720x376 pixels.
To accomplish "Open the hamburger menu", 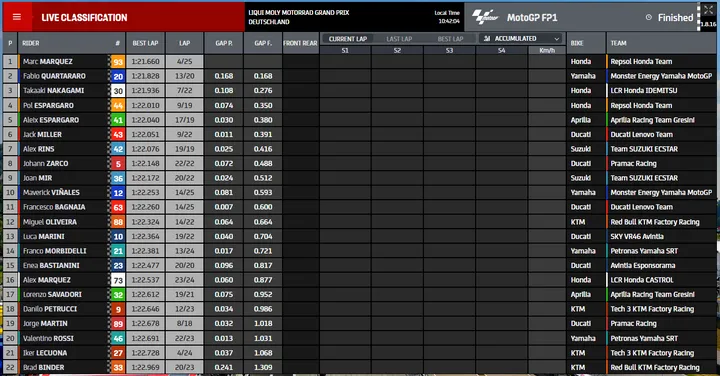I will (x=17, y=17).
